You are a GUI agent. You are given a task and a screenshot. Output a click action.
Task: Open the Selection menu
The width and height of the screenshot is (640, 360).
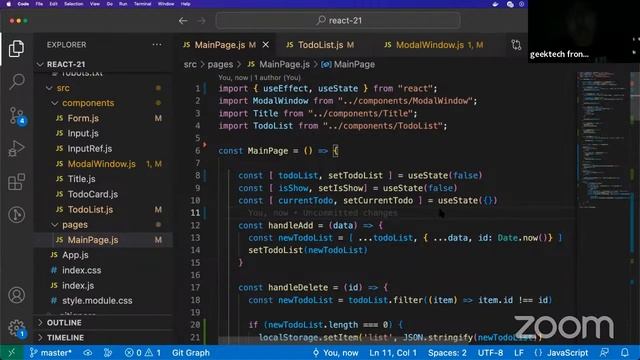[x=74, y=4]
